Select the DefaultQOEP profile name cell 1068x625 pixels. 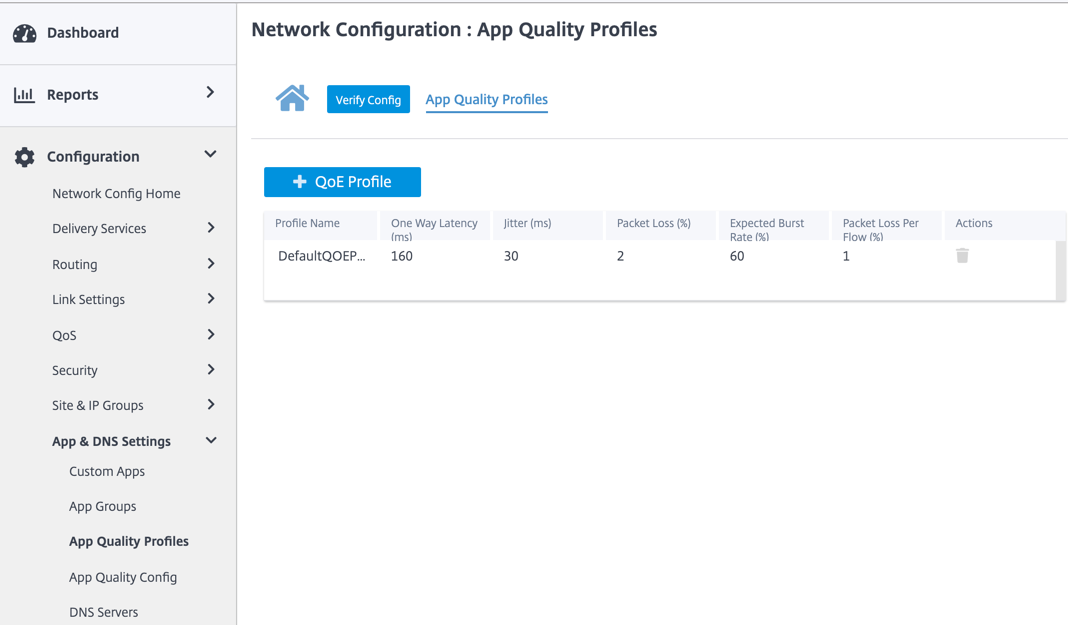(321, 256)
